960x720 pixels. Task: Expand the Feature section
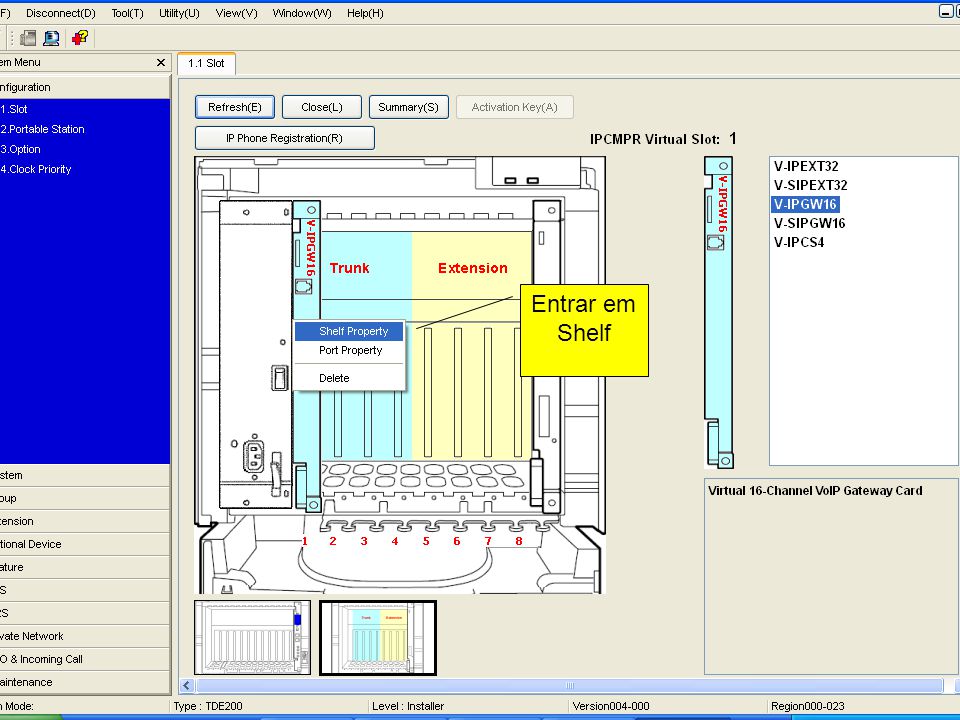click(x=84, y=567)
